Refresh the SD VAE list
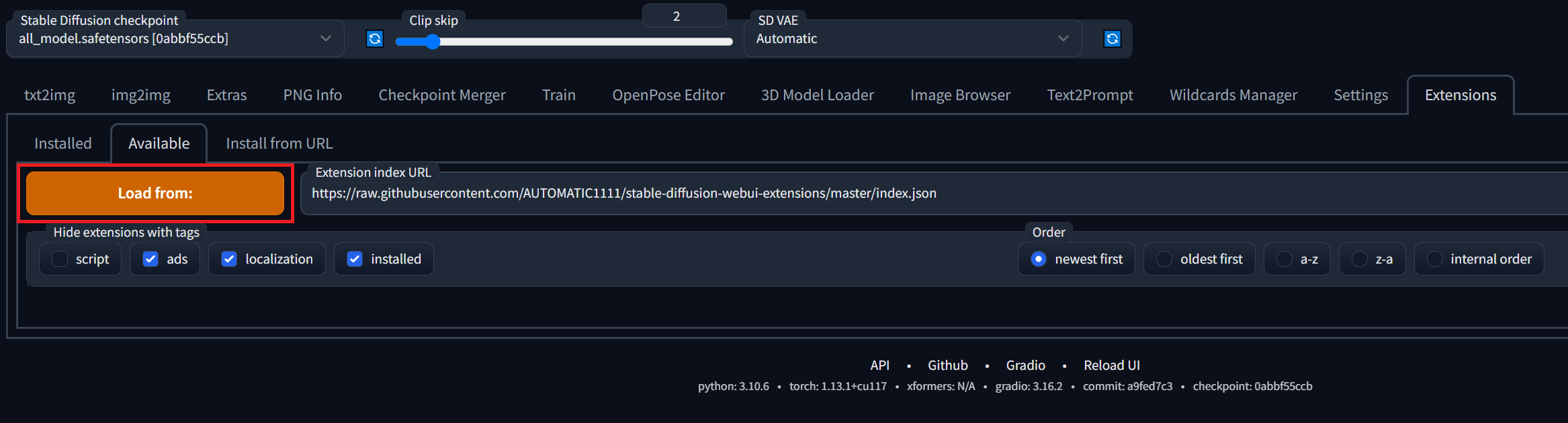The image size is (1568, 423). point(1113,39)
